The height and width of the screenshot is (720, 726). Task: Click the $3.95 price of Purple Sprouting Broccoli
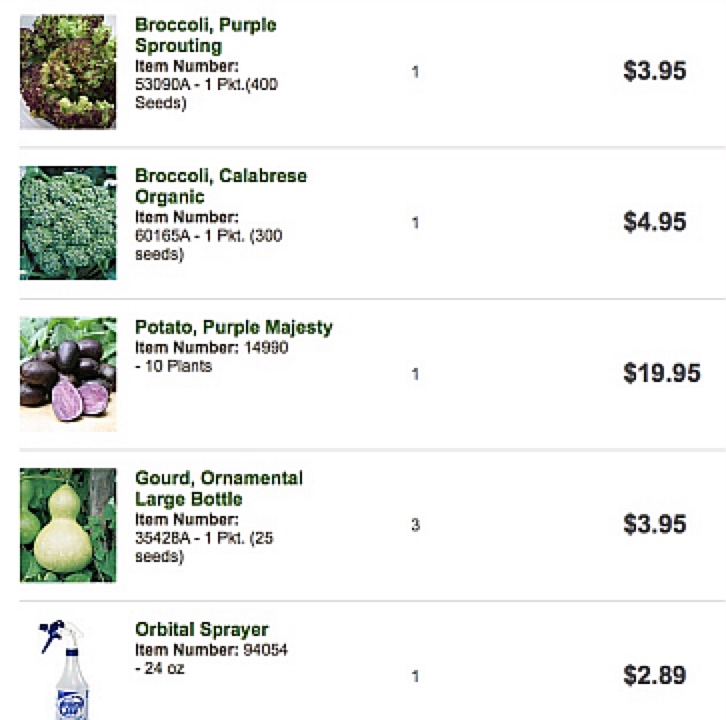(x=654, y=72)
